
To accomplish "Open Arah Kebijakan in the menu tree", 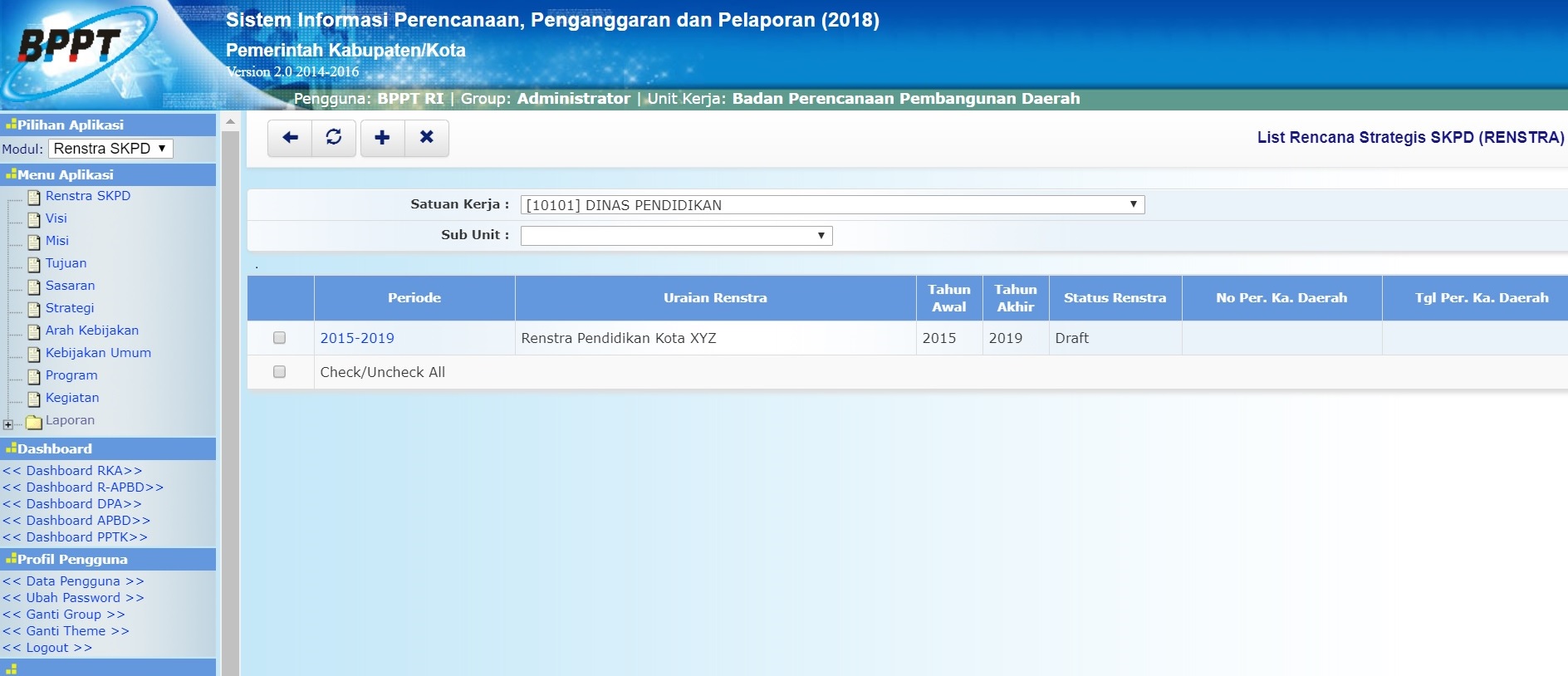I will [x=91, y=331].
